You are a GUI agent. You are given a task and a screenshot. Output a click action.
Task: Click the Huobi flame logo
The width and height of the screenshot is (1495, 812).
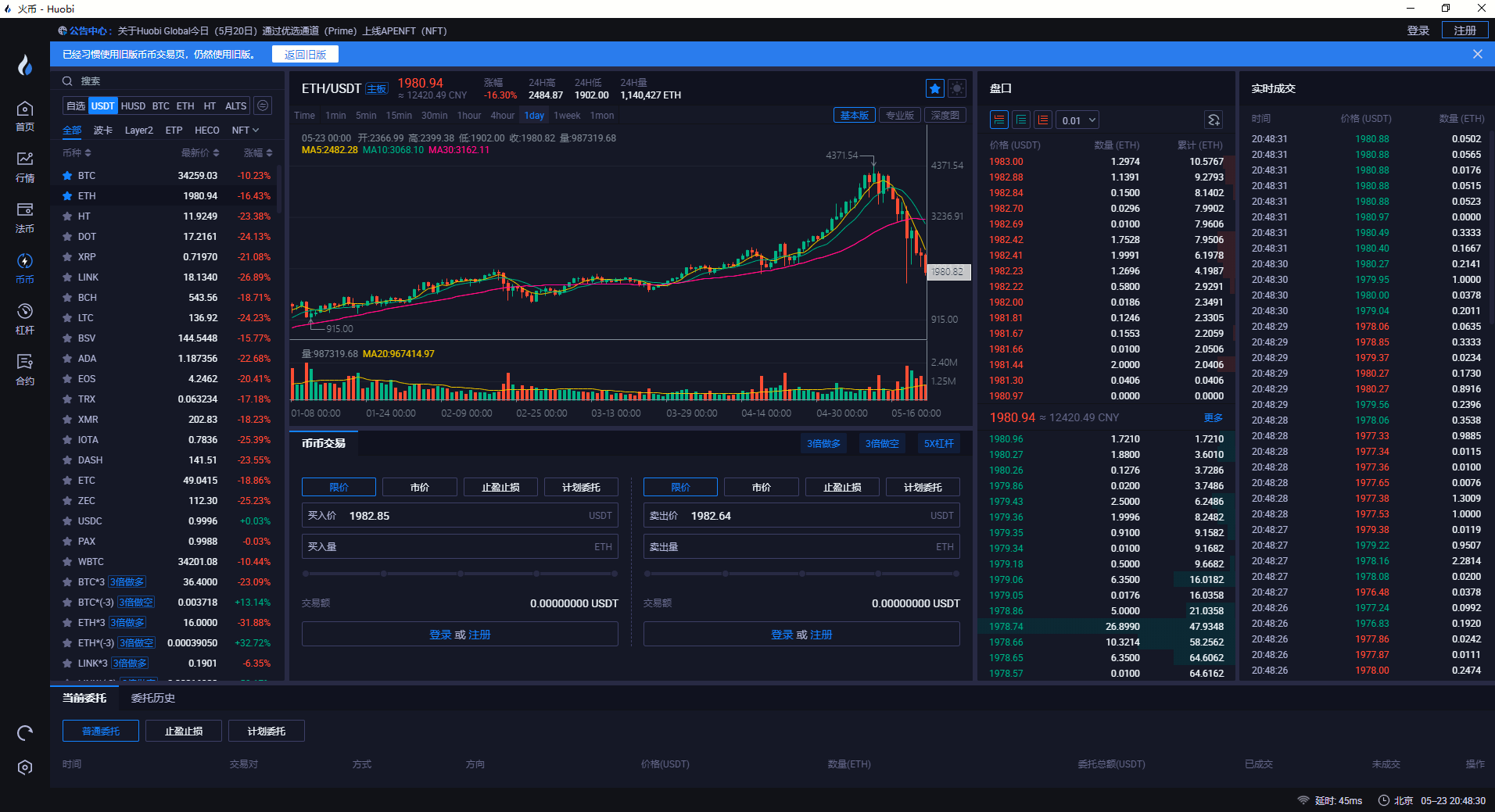click(25, 65)
